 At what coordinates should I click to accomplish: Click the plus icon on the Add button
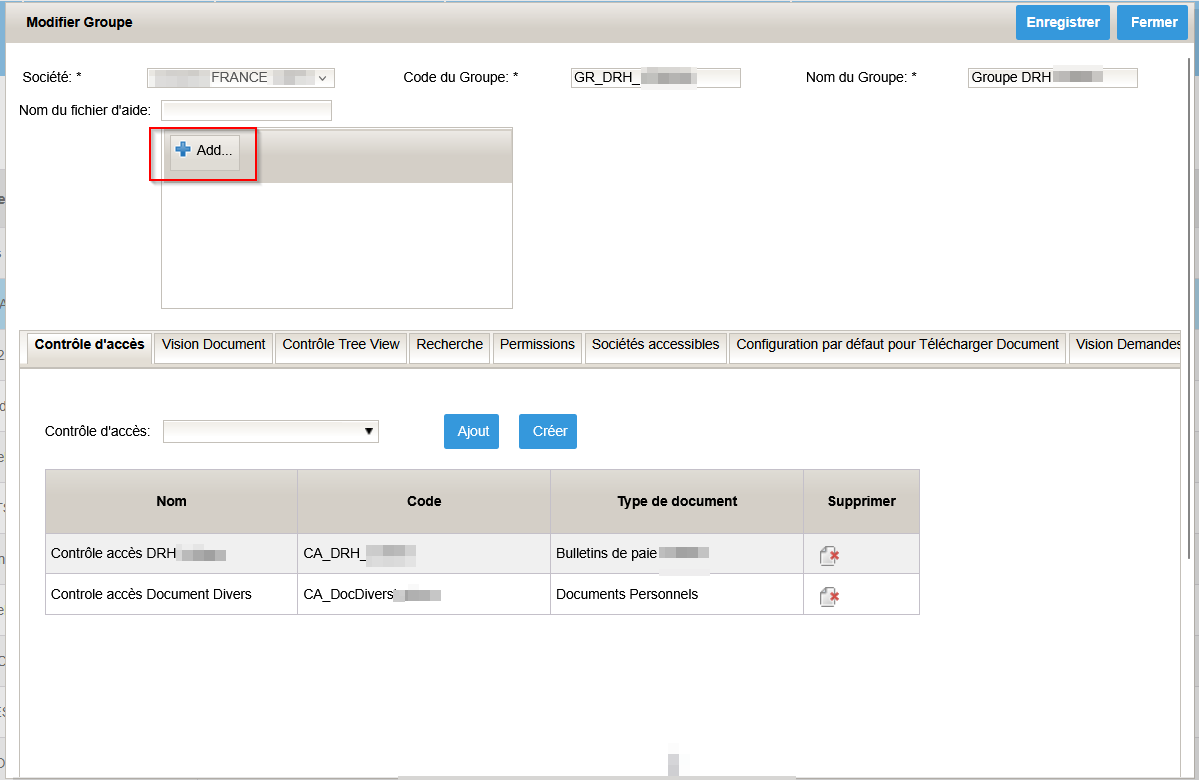coord(183,148)
